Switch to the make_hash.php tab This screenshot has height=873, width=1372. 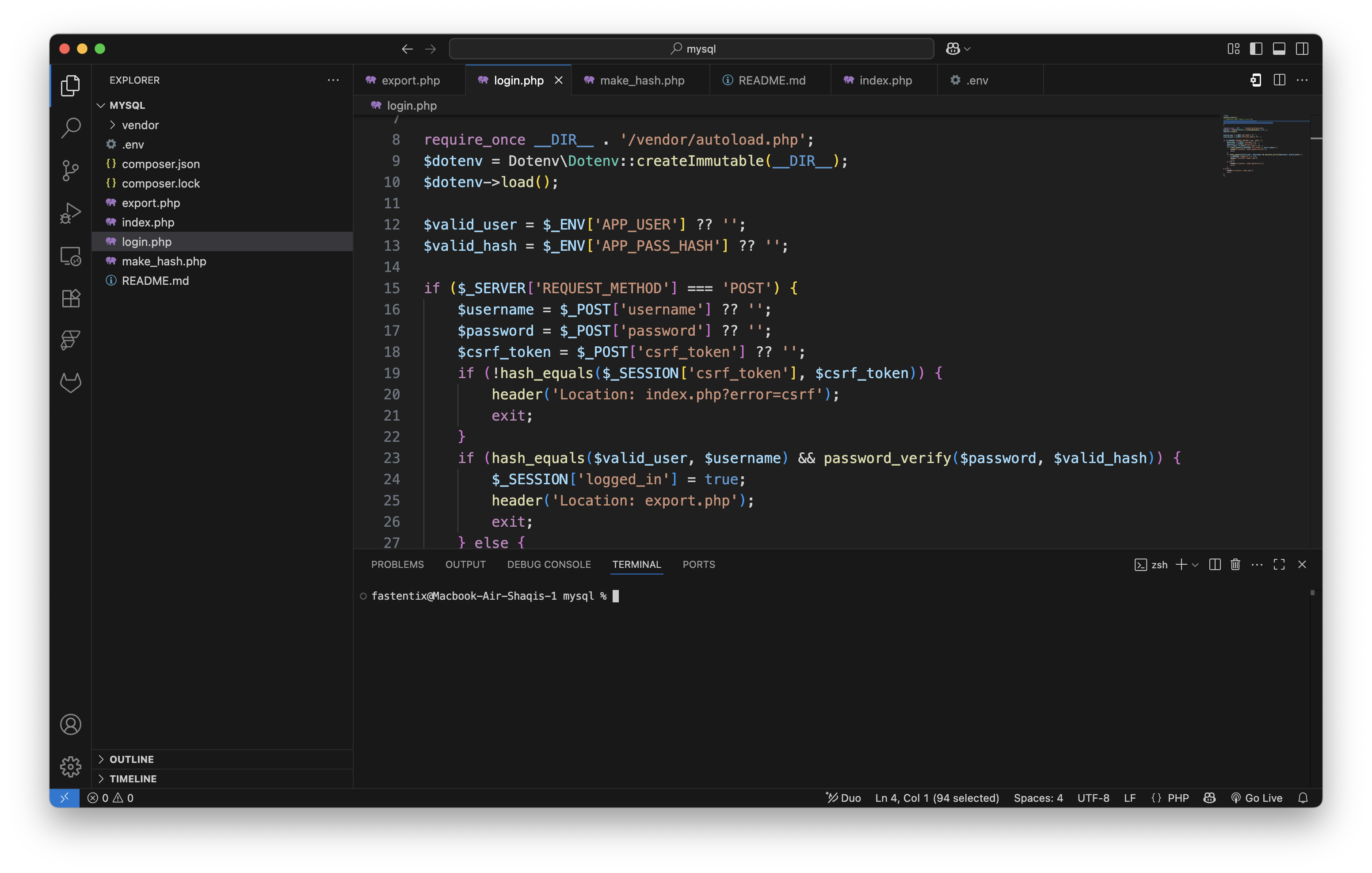click(640, 80)
